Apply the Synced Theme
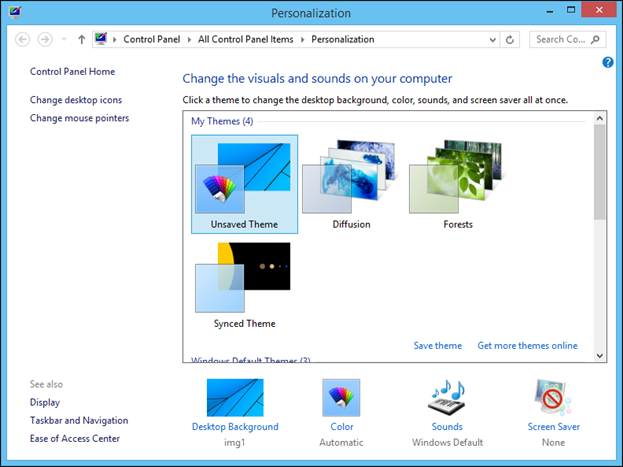The height and width of the screenshot is (467, 623). click(244, 285)
